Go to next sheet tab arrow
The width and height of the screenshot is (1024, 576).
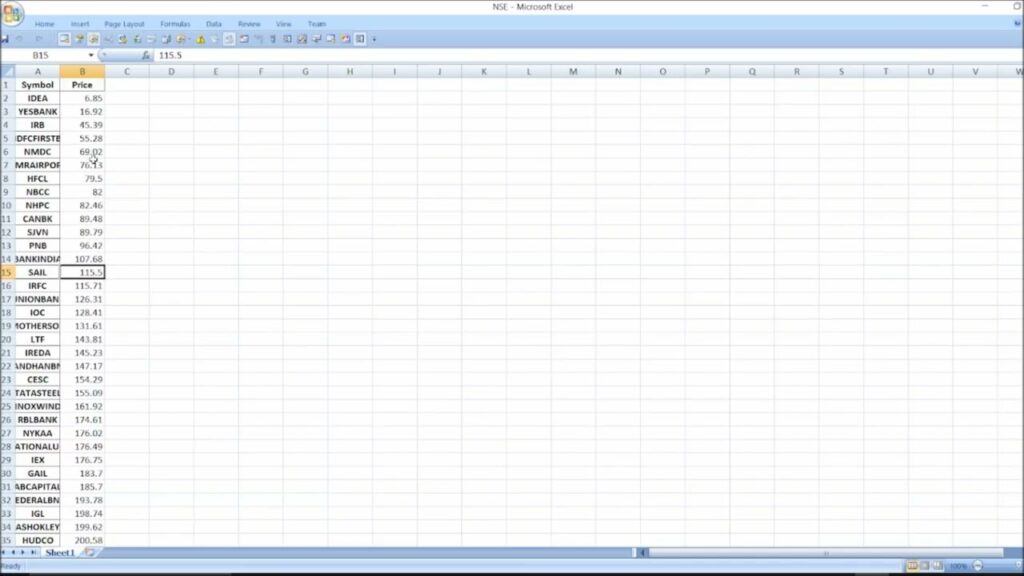[x=23, y=552]
